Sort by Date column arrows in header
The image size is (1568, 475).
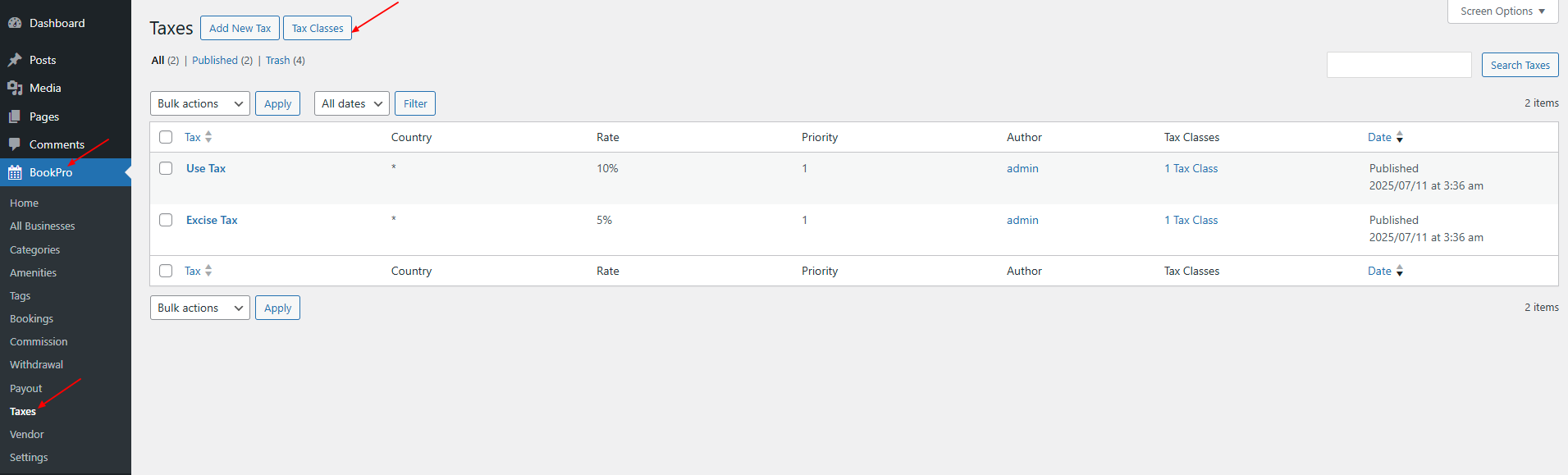click(x=1400, y=137)
